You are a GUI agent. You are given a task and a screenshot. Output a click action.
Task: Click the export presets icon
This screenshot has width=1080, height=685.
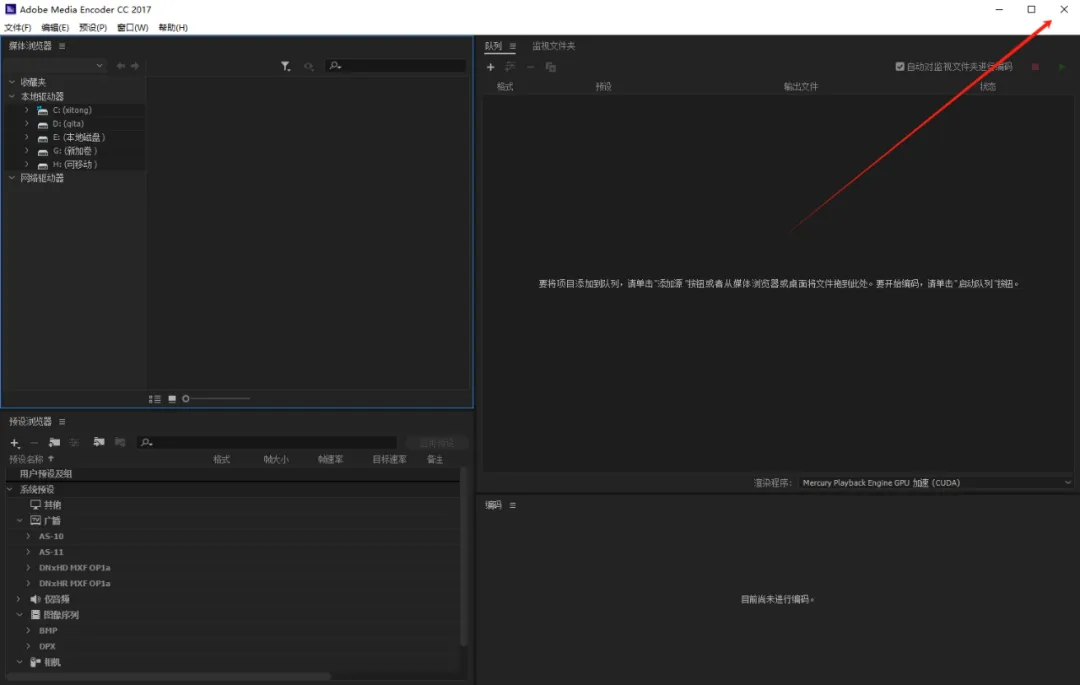tap(120, 442)
